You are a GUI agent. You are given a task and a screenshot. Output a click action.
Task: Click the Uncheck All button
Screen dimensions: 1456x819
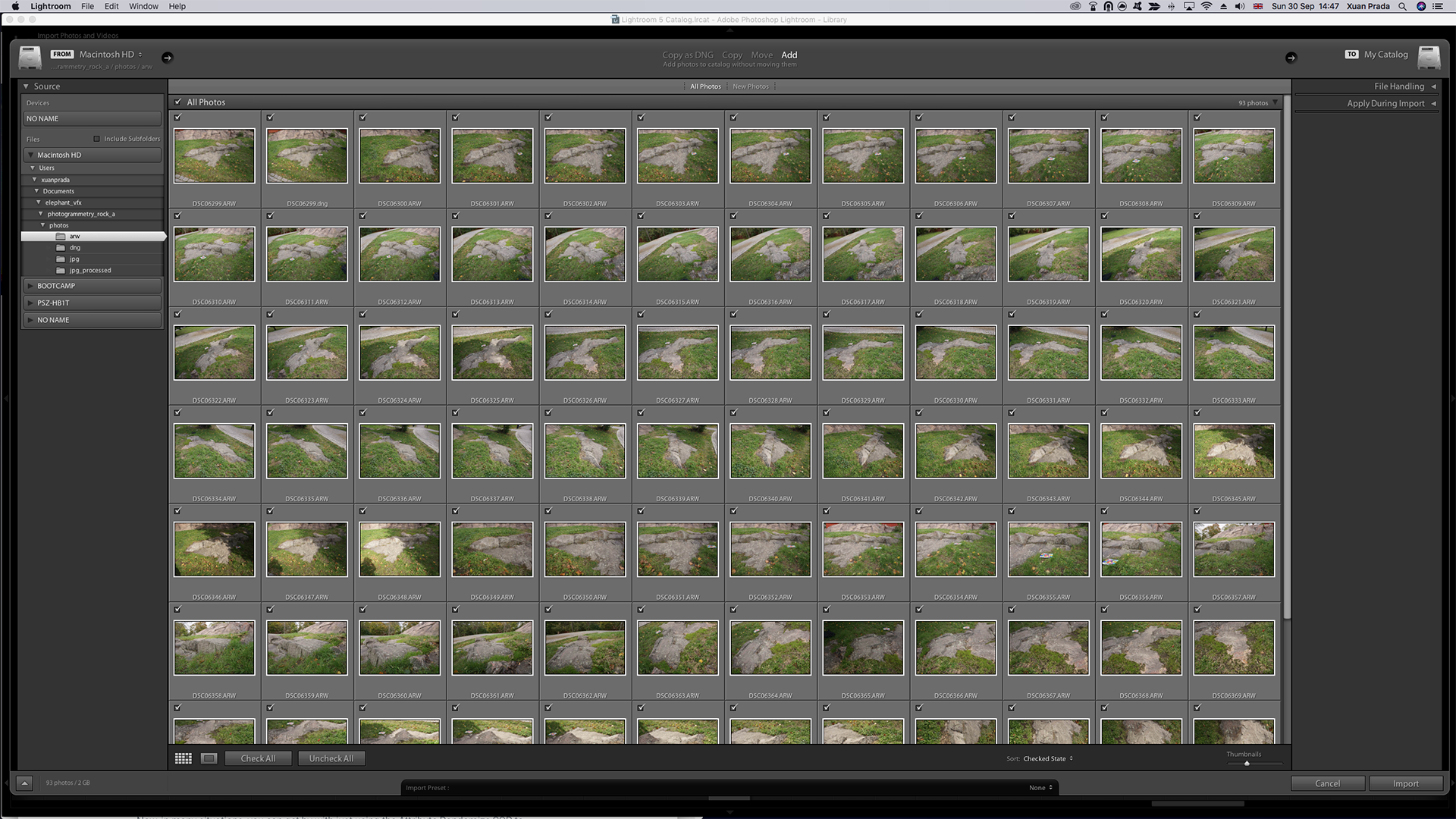tap(331, 758)
